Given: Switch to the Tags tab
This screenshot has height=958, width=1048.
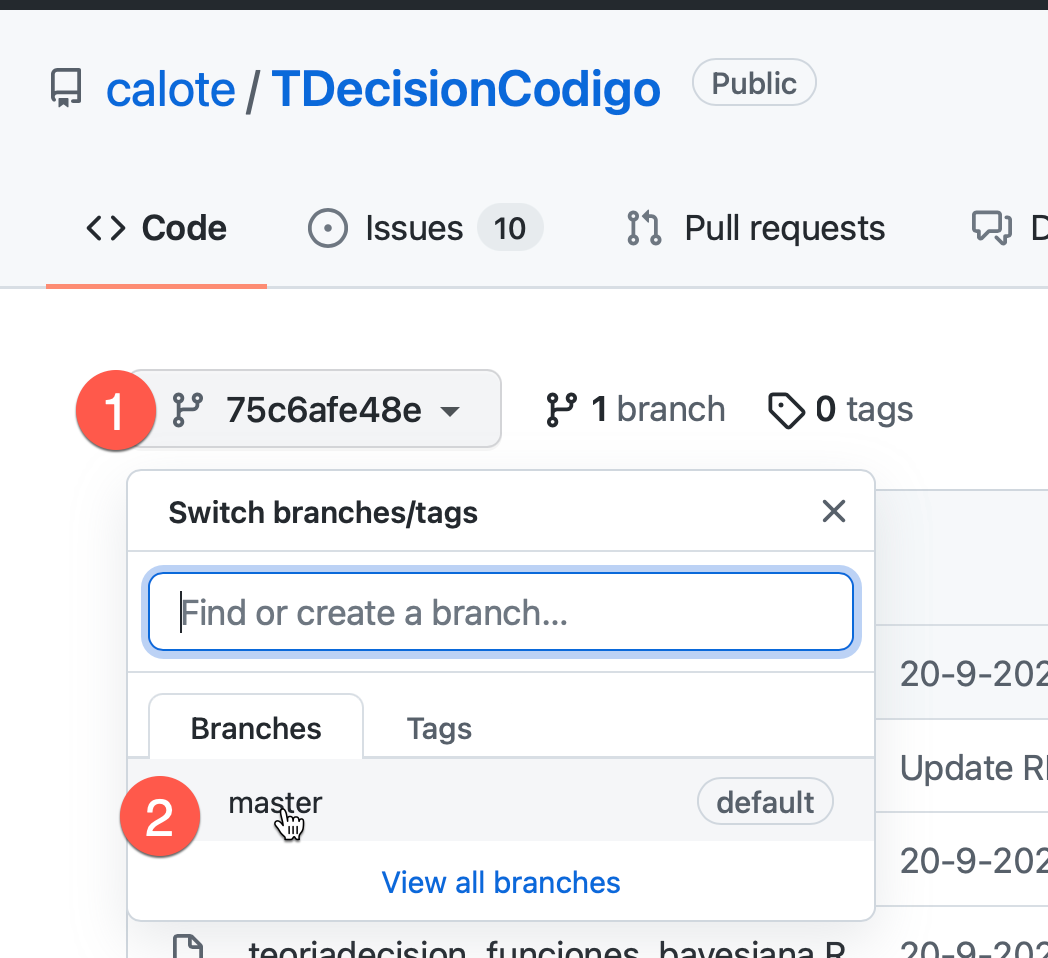Looking at the screenshot, I should coord(439,728).
